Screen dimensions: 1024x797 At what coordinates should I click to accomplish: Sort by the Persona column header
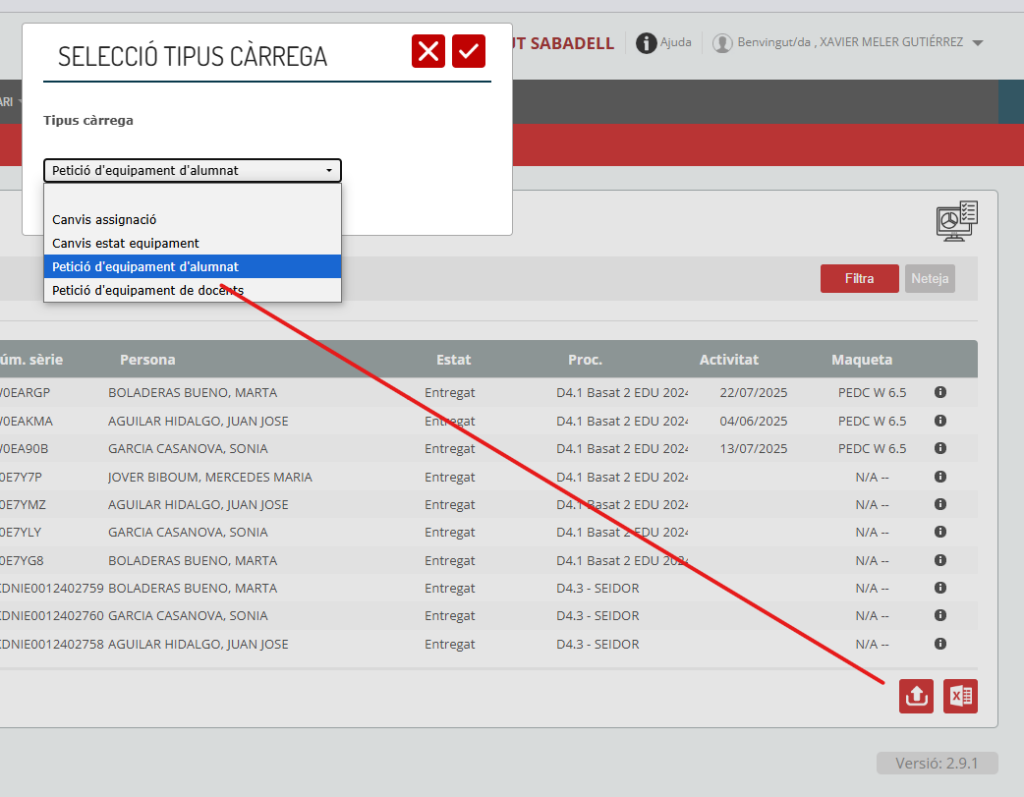(147, 360)
